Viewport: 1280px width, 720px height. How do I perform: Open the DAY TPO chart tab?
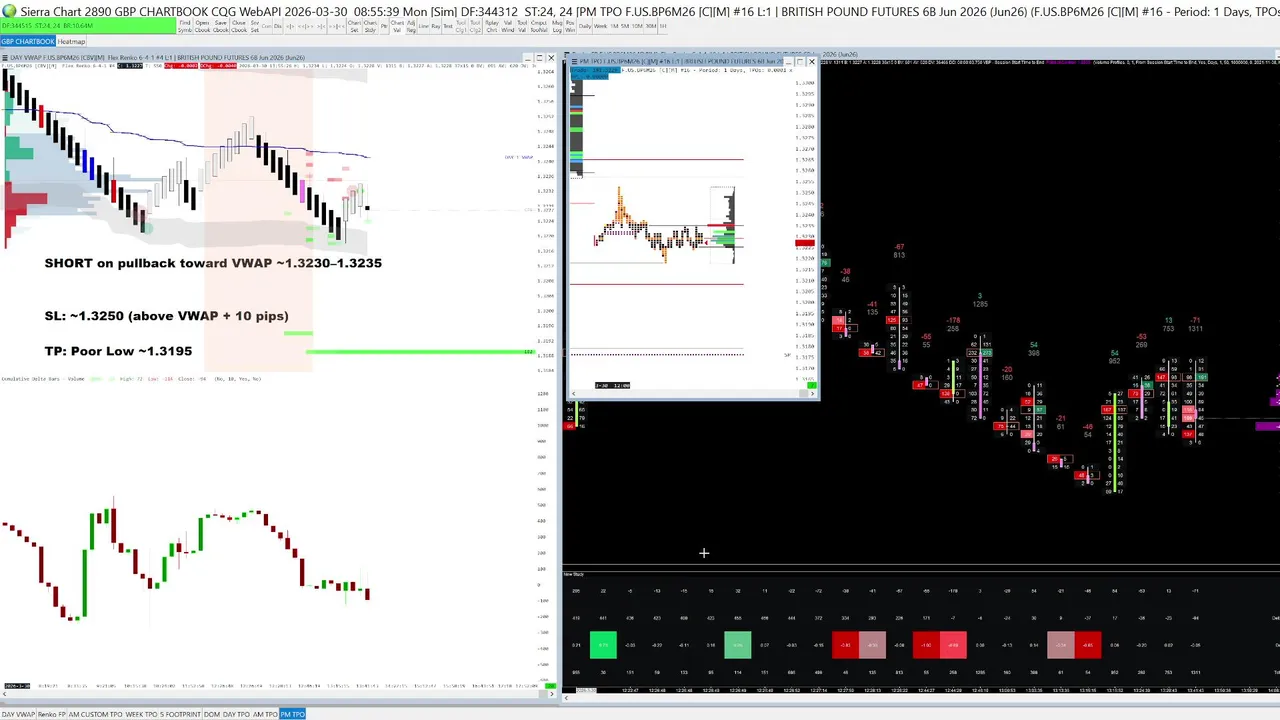(236, 714)
